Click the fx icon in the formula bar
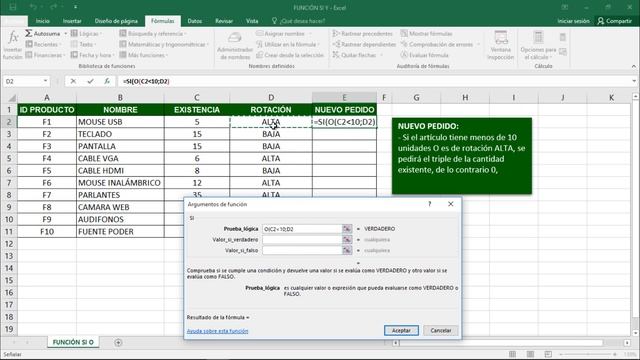Screen dimensions: 640x360 tap(107, 81)
